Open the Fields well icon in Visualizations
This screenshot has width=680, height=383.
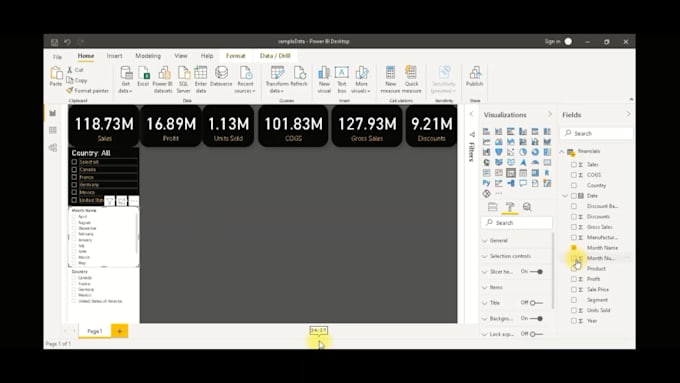point(492,207)
